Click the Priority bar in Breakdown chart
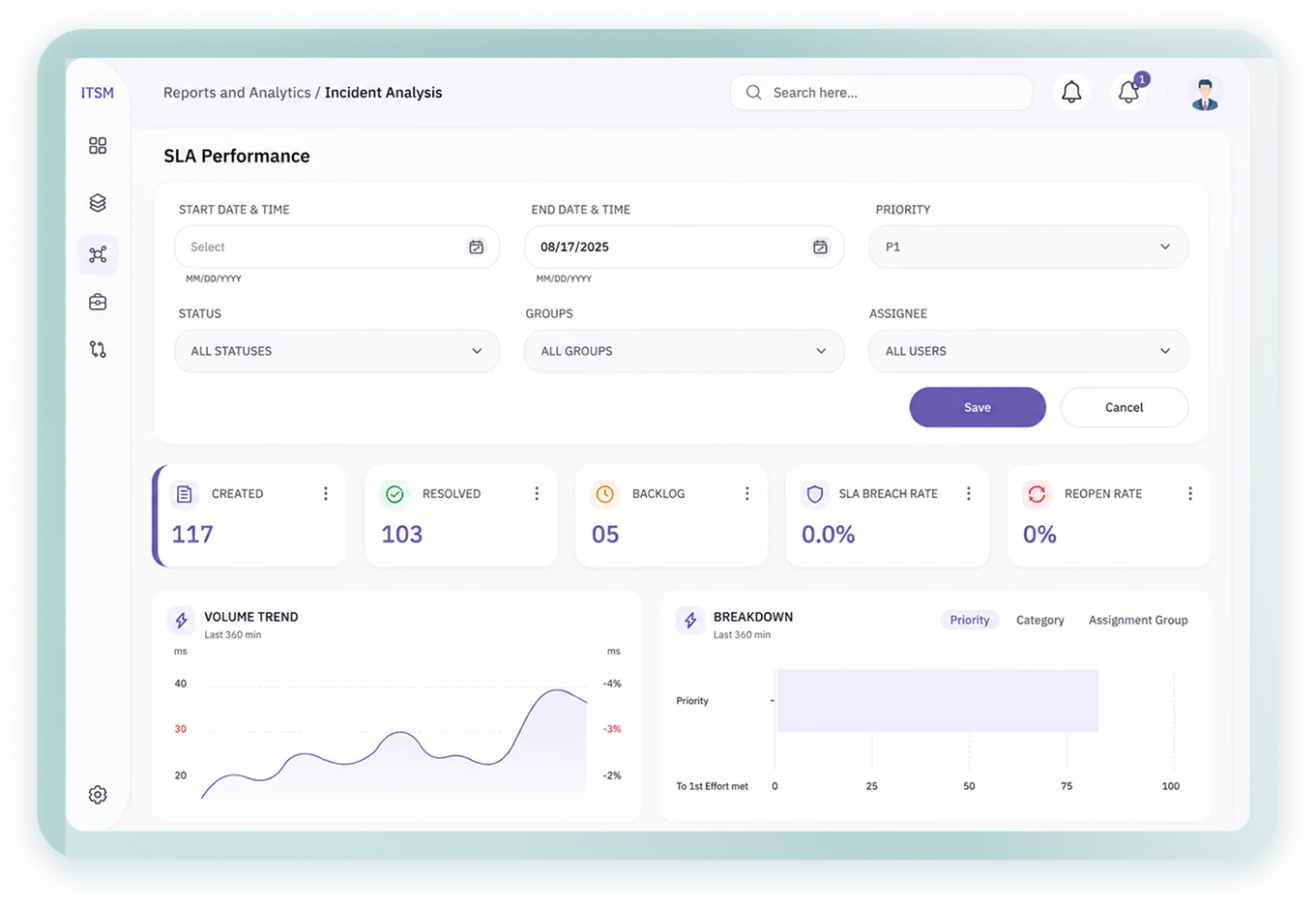Viewport: 1316px width, 906px height. [x=937, y=701]
